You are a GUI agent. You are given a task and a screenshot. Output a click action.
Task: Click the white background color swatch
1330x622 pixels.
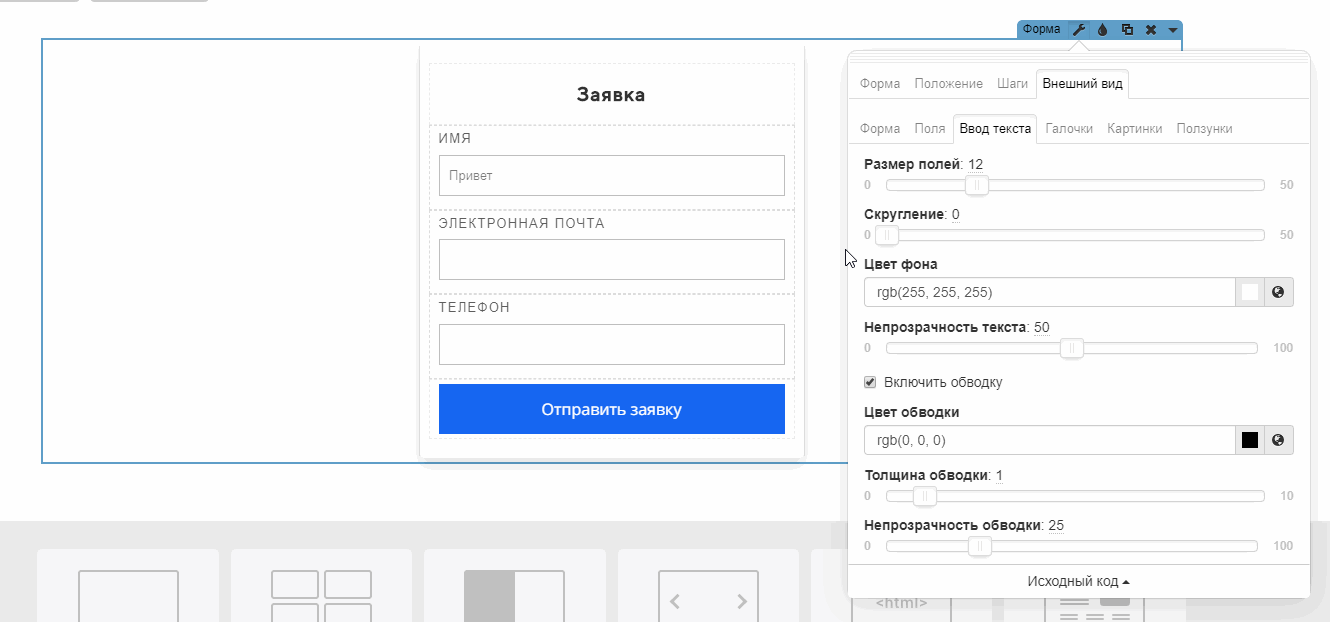(1249, 292)
